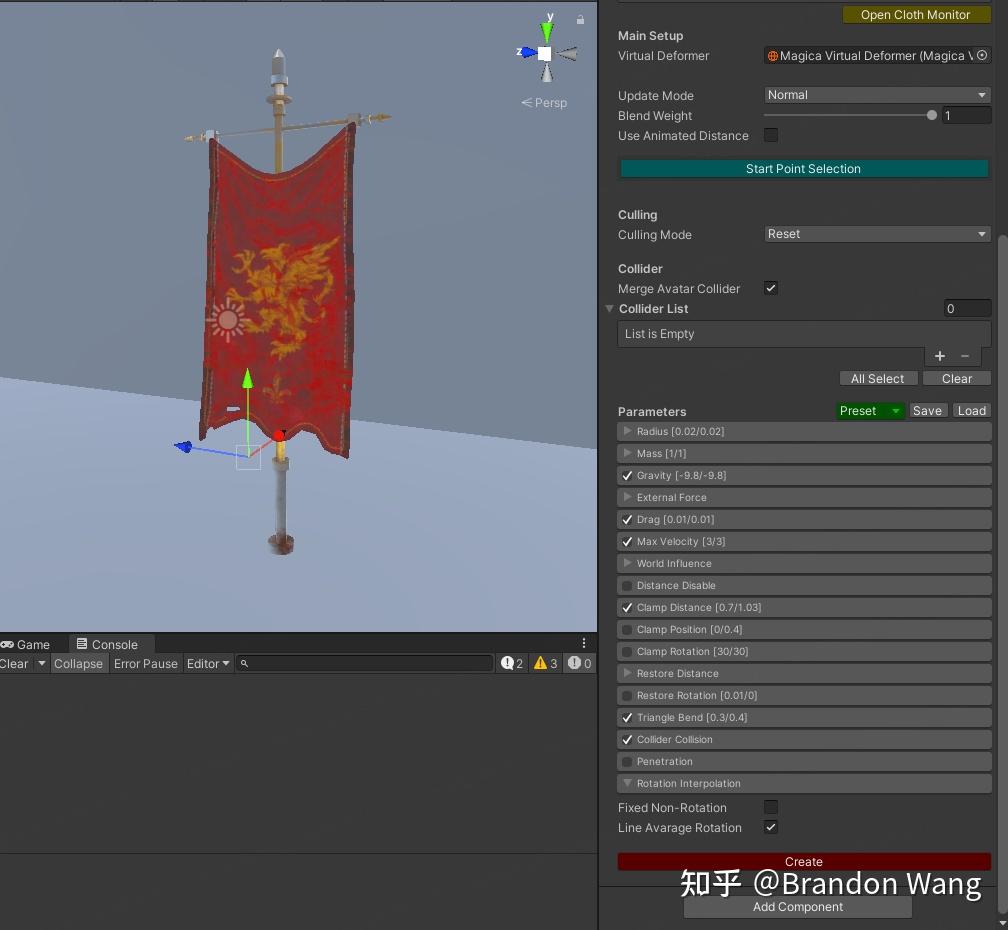The width and height of the screenshot is (1008, 930).
Task: Click the scene view lock icon
Action: [580, 20]
